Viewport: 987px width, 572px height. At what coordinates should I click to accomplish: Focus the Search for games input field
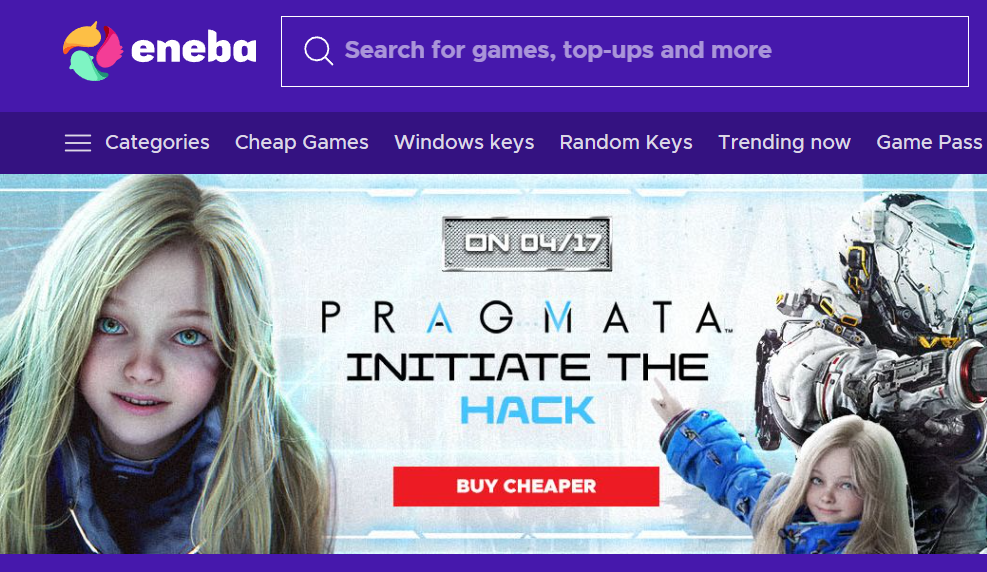(624, 52)
